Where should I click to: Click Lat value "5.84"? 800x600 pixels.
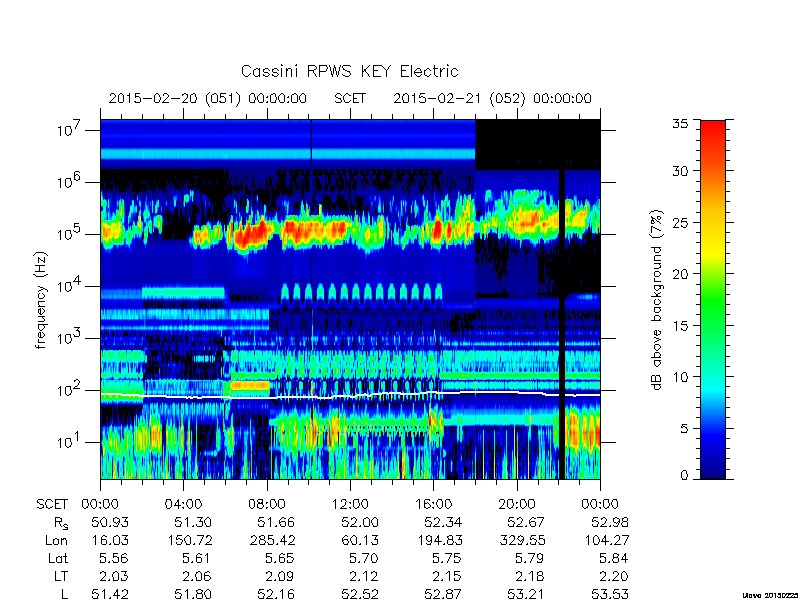[x=614, y=558]
